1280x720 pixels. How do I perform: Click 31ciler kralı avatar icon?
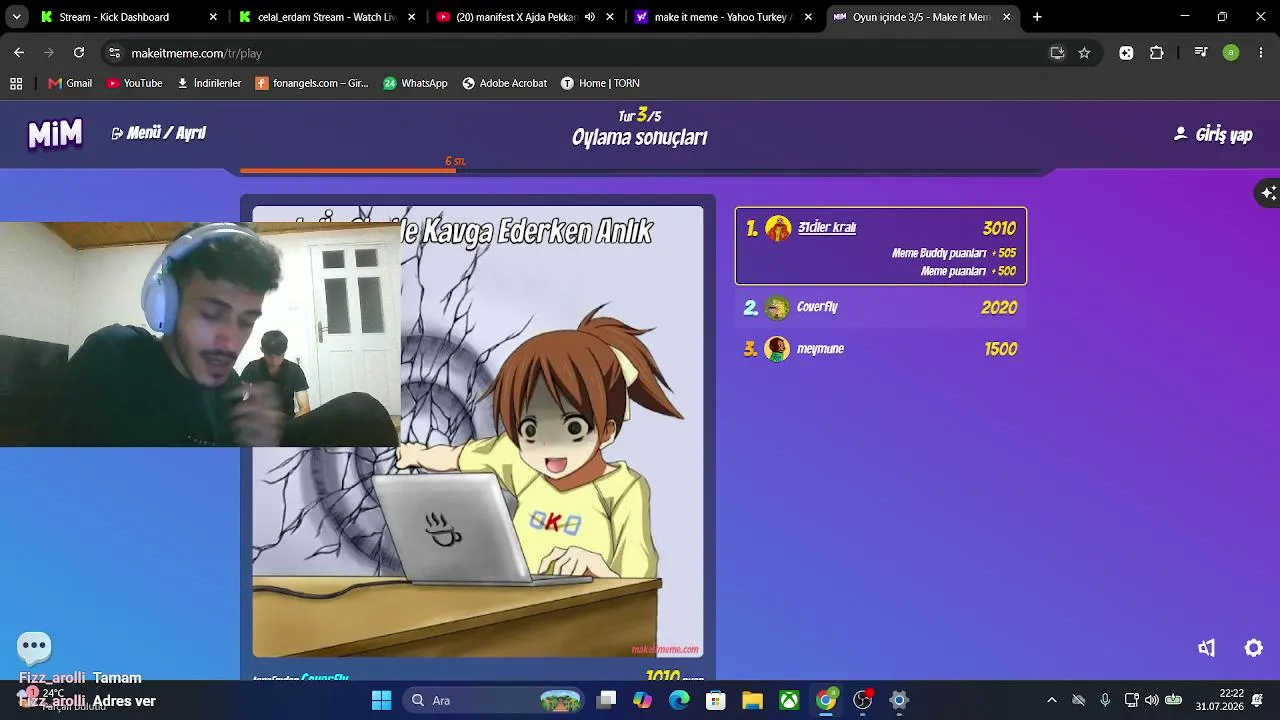[x=778, y=228]
